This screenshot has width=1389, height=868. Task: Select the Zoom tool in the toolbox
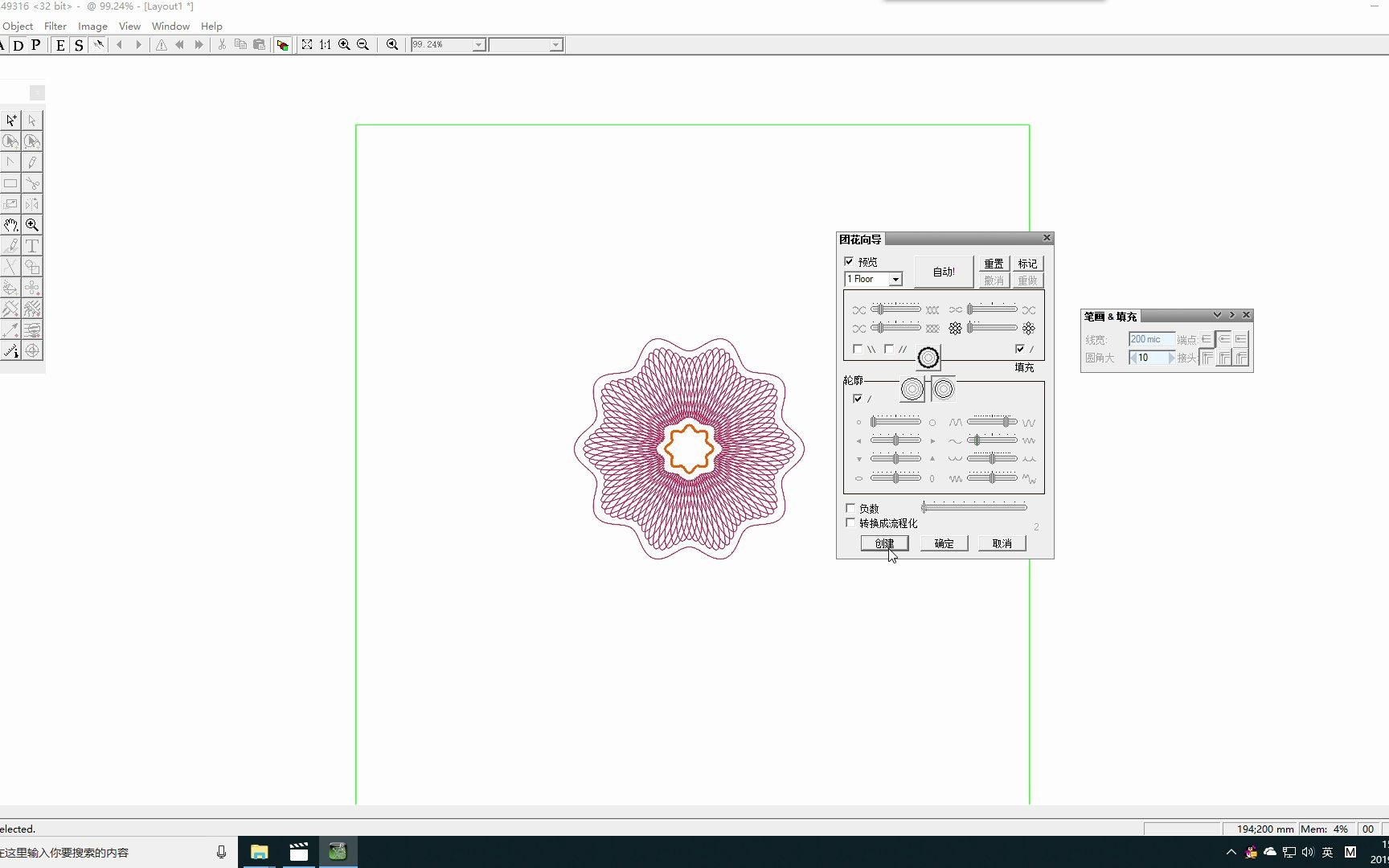pyautogui.click(x=32, y=225)
